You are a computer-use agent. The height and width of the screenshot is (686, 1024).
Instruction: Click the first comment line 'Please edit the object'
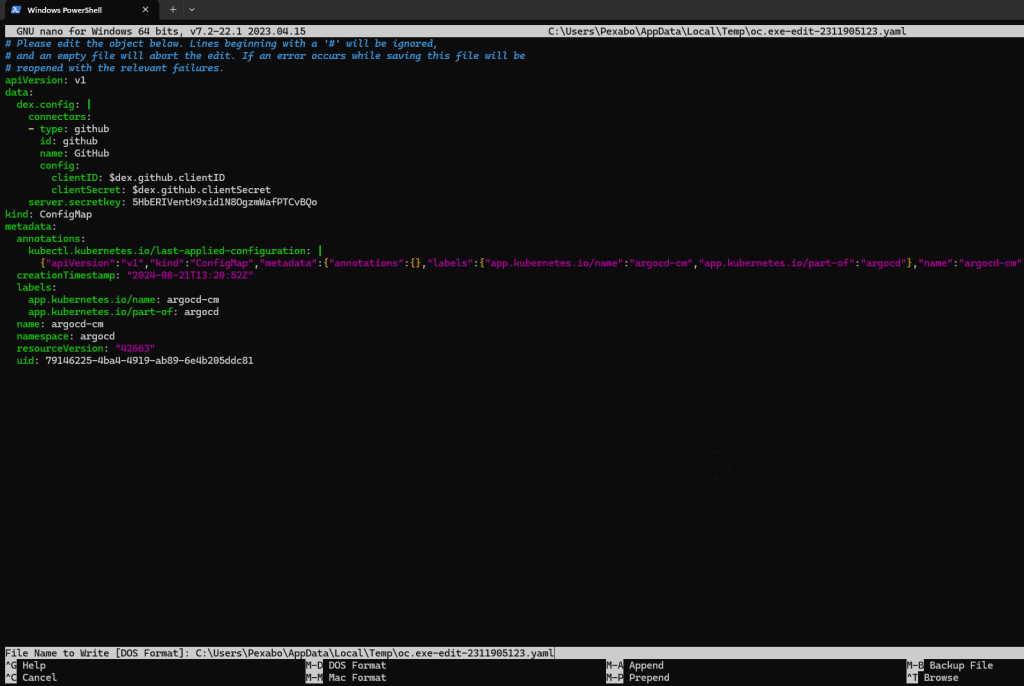click(x=221, y=43)
